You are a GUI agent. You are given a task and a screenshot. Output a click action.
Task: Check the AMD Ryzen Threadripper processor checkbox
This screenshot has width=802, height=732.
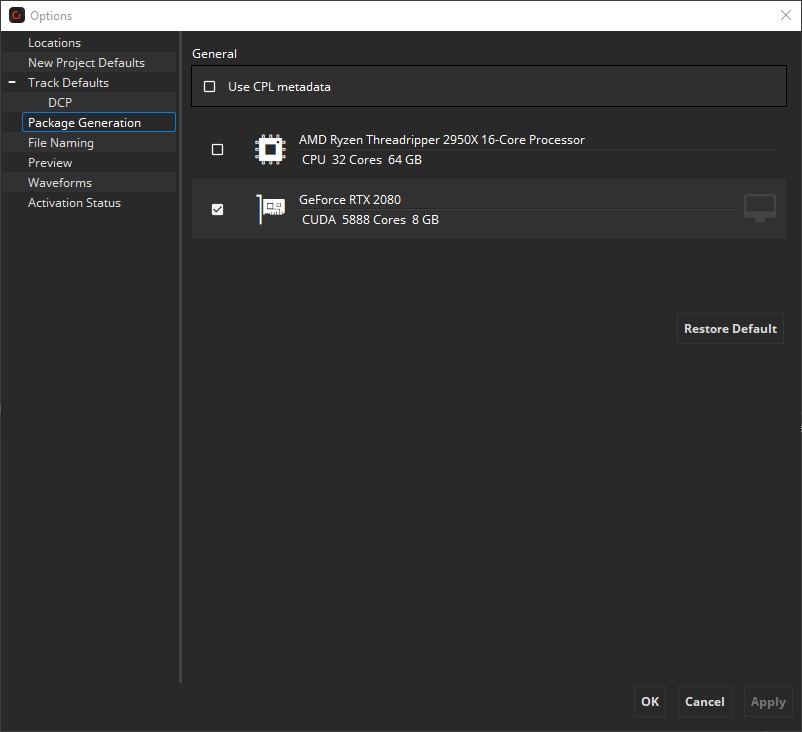click(218, 150)
